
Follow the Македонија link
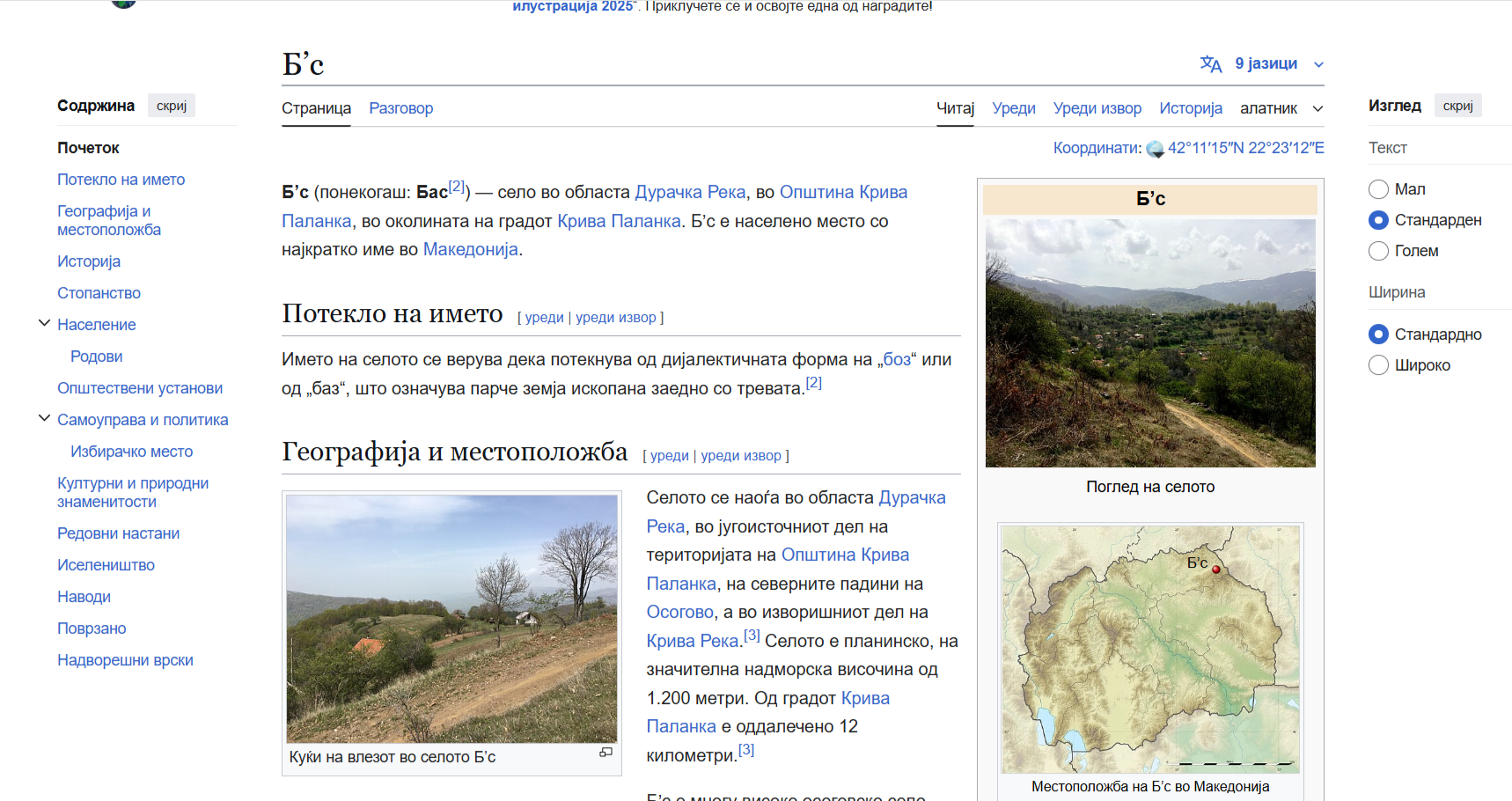[471, 249]
